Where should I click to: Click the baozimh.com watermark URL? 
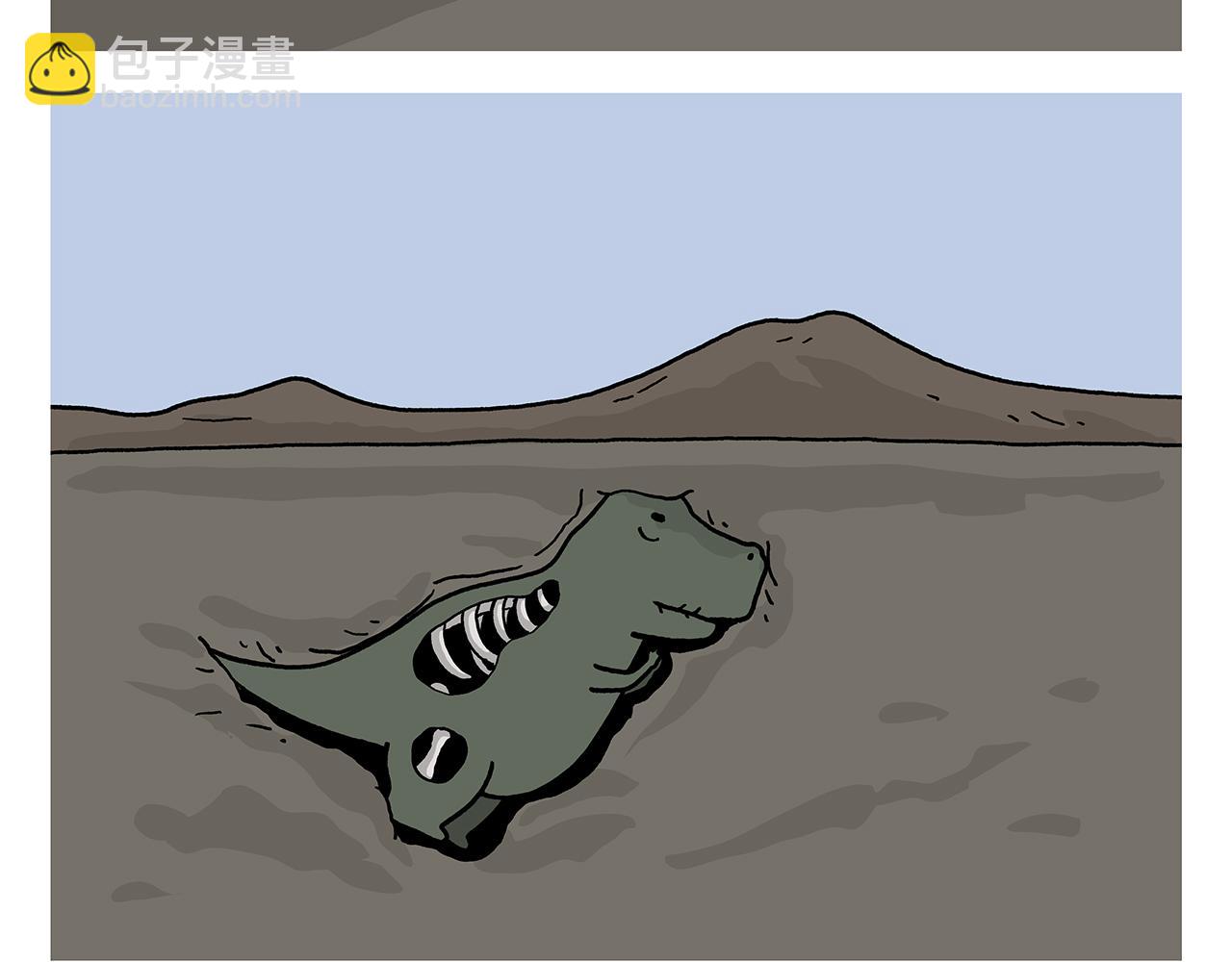[x=202, y=96]
